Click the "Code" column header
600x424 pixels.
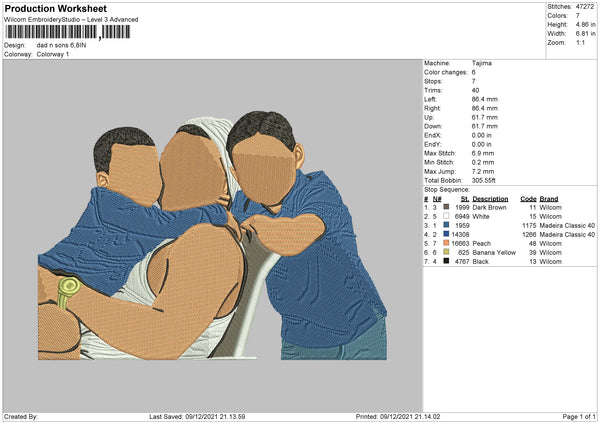(x=528, y=199)
